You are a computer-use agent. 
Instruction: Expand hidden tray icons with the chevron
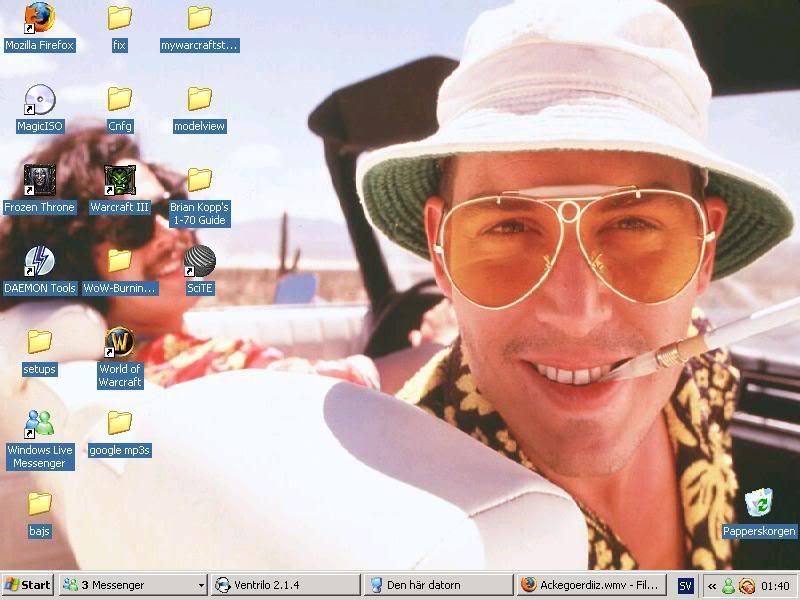point(712,586)
